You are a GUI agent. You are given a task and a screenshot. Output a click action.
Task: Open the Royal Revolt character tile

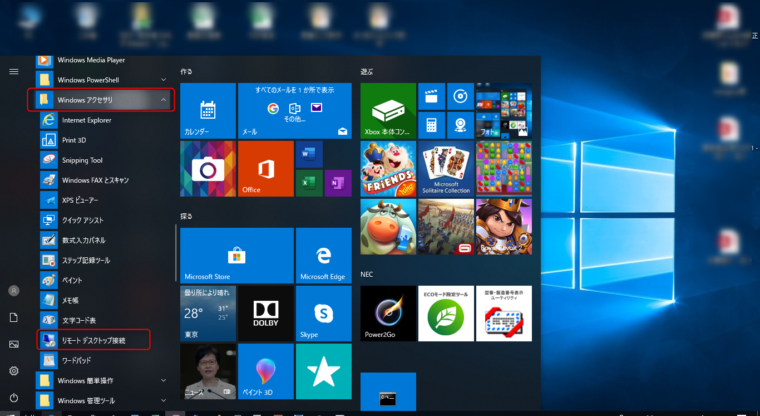[504, 226]
